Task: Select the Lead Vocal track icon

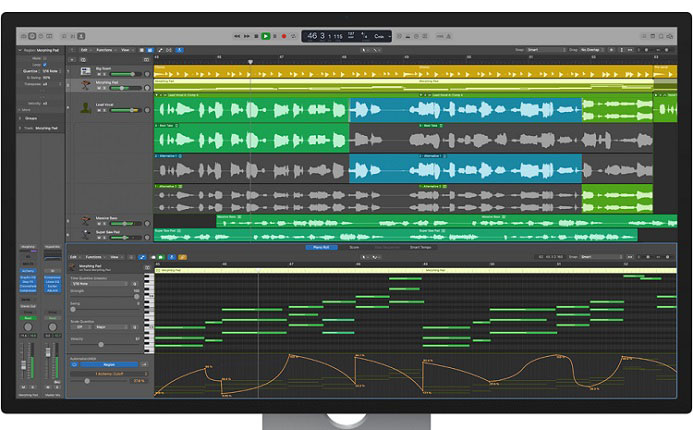Action: pos(85,107)
